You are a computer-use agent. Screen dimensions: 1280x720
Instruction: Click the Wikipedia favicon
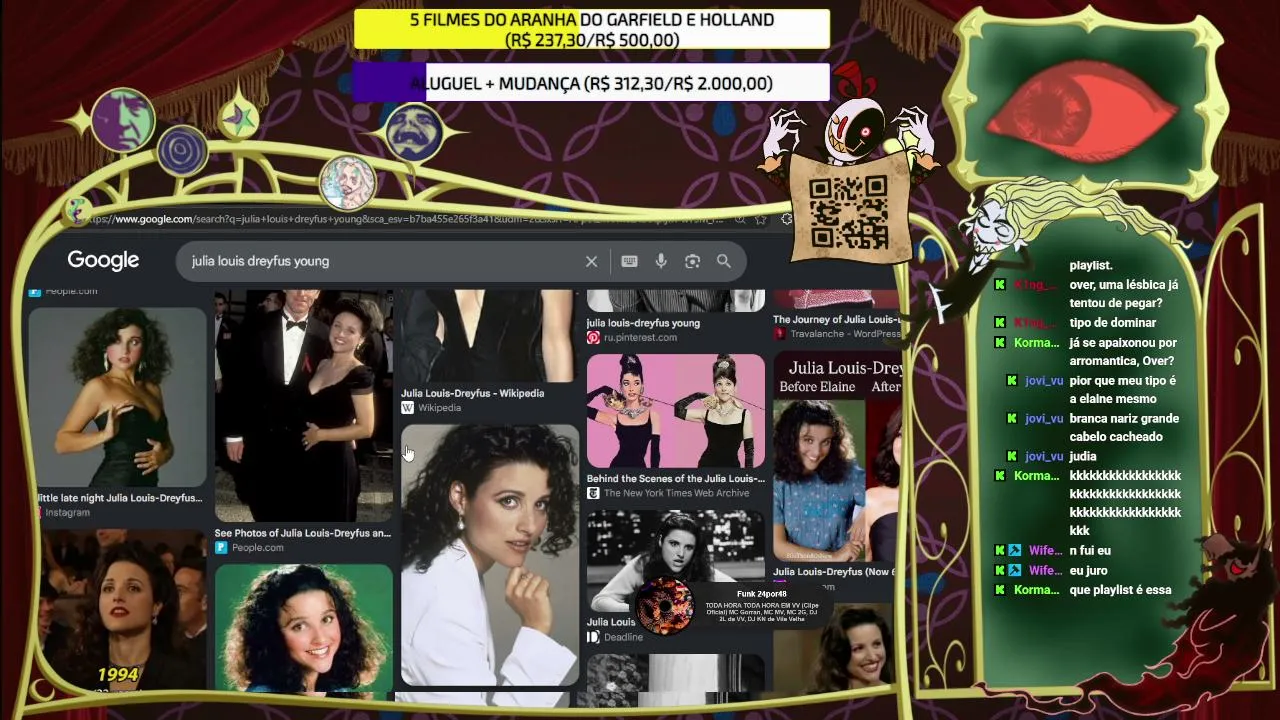pyautogui.click(x=407, y=408)
